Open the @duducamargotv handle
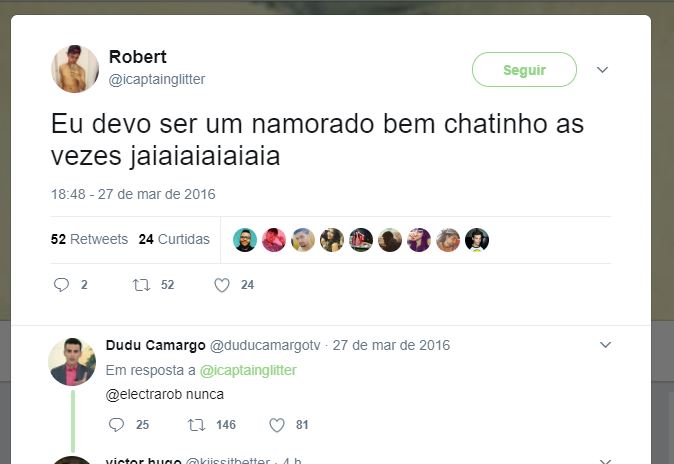Image resolution: width=674 pixels, height=464 pixels. click(x=265, y=345)
